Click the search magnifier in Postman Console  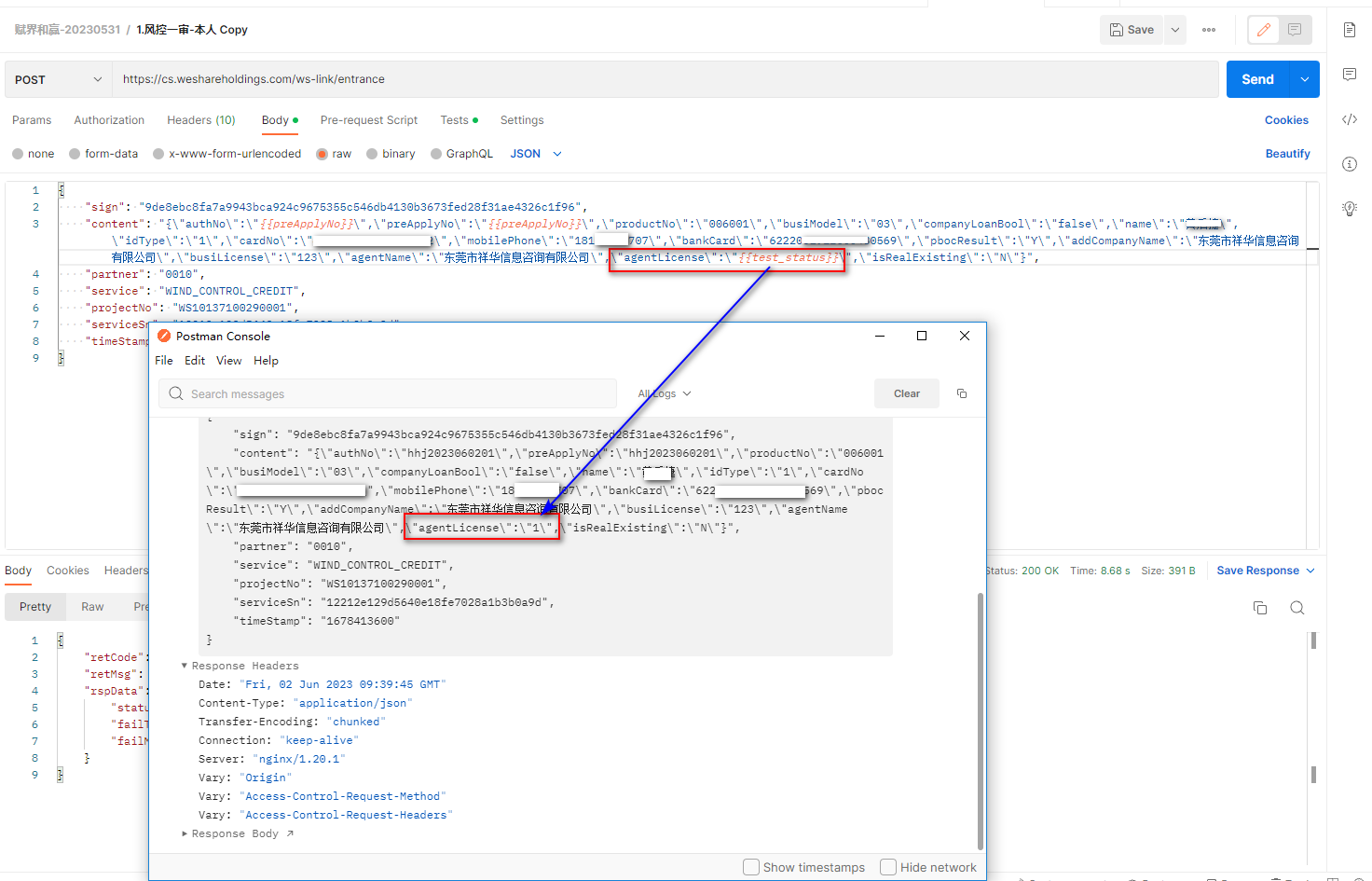coord(176,393)
